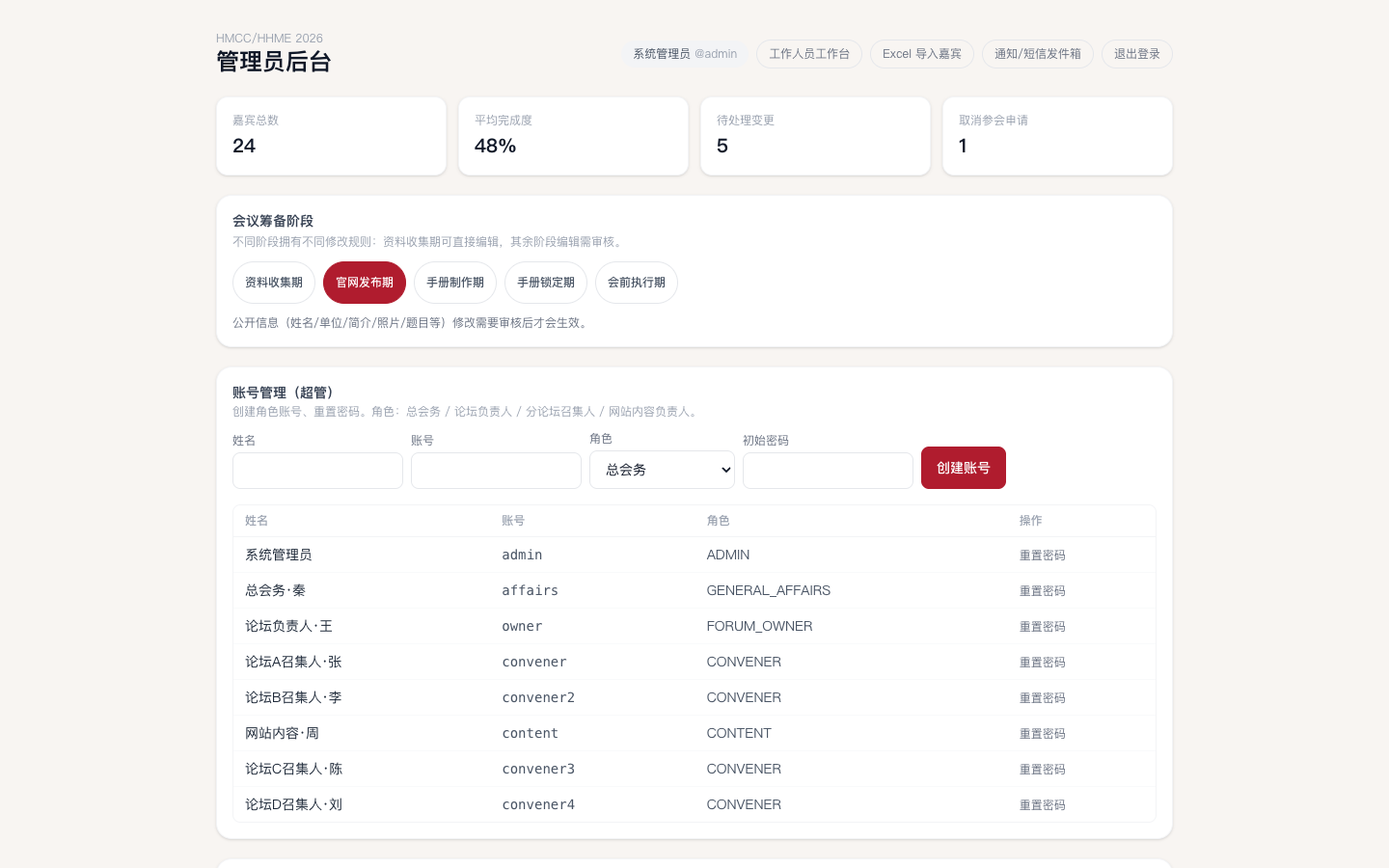
Task: Click the 退出登录 button
Action: tap(1136, 54)
